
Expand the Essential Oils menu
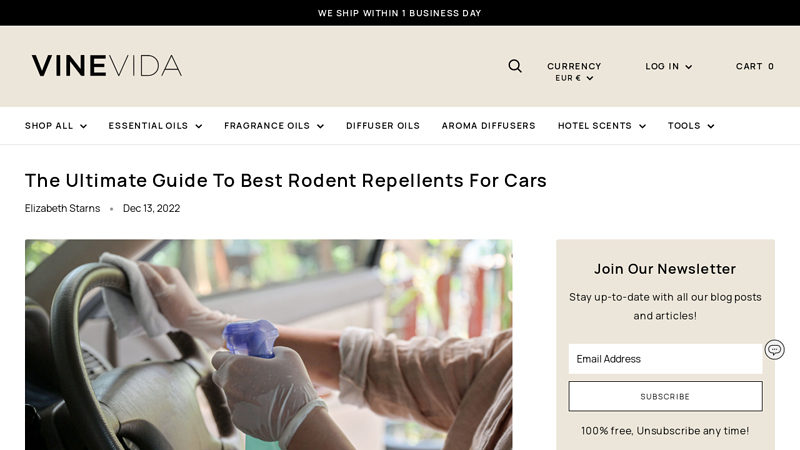point(155,126)
